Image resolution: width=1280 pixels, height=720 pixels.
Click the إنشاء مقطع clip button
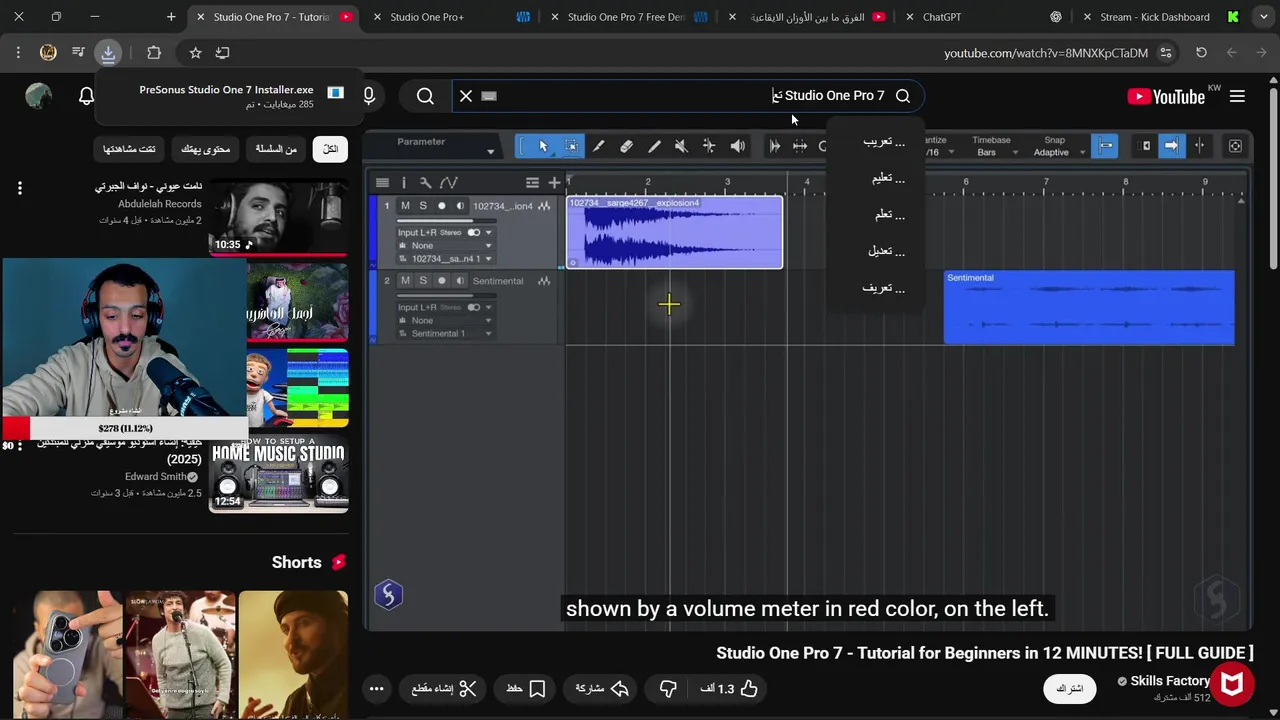tap(444, 688)
